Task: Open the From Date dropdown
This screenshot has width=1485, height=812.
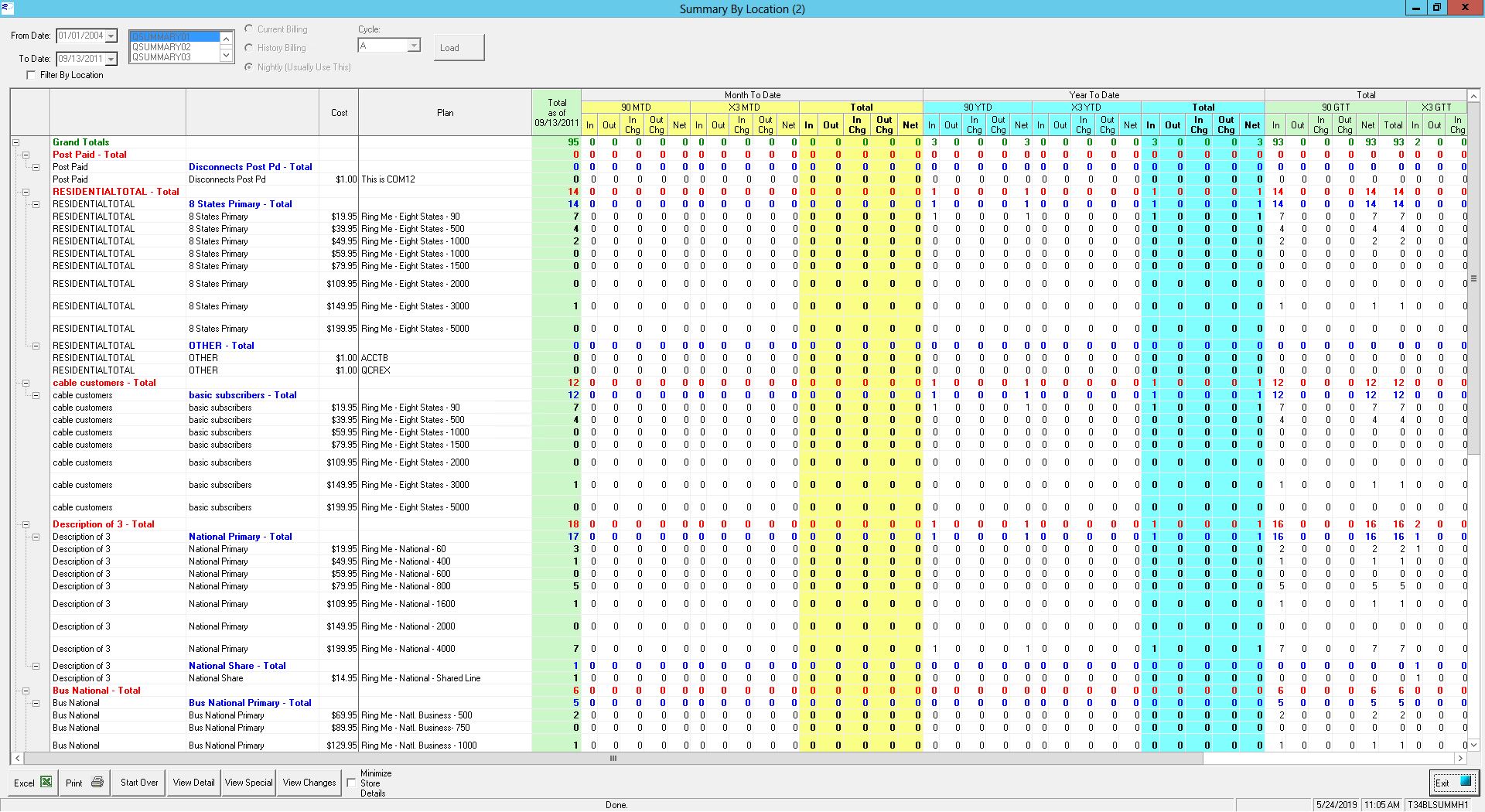Action: [111, 36]
